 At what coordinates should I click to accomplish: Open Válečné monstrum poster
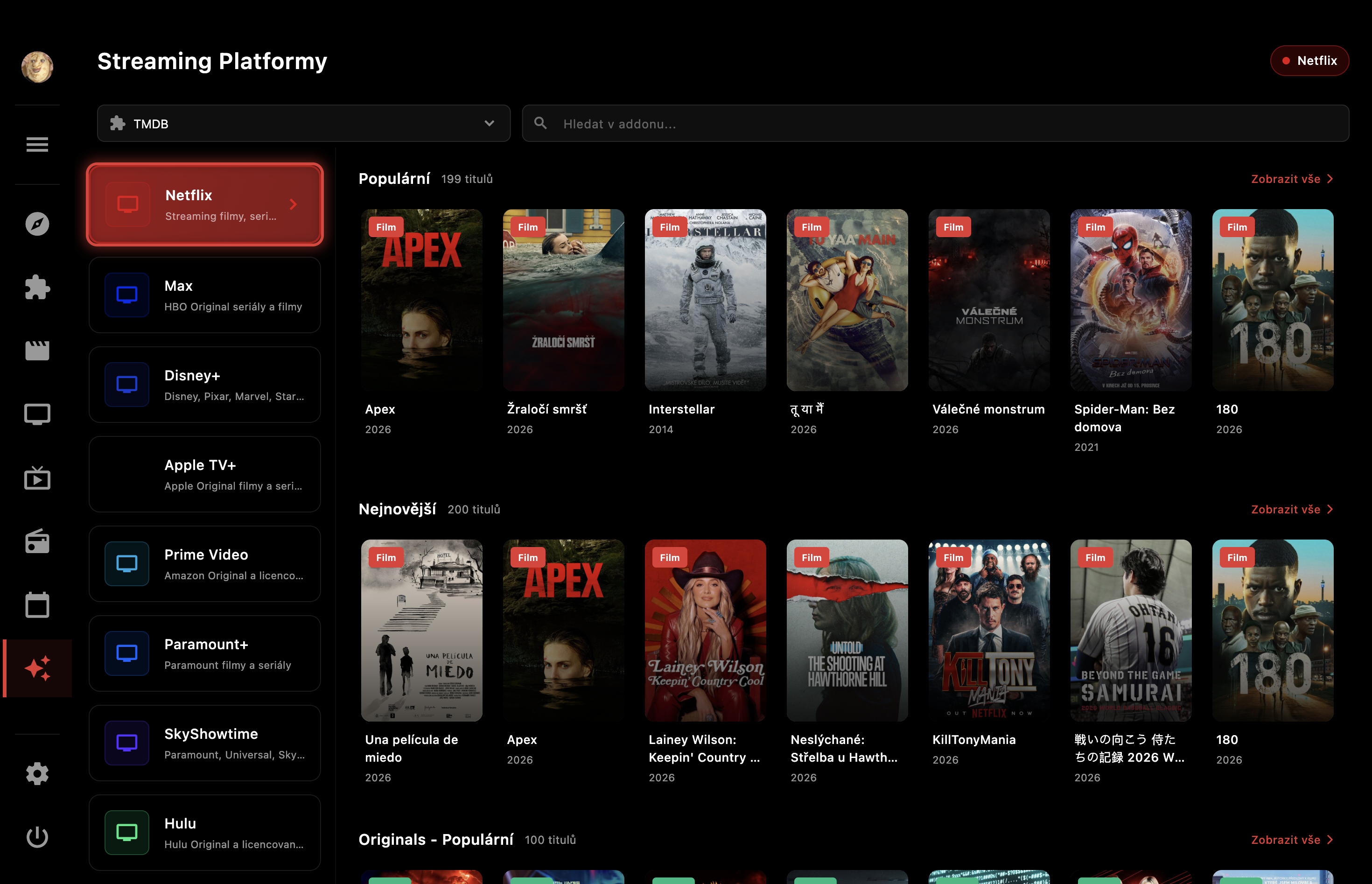(989, 300)
